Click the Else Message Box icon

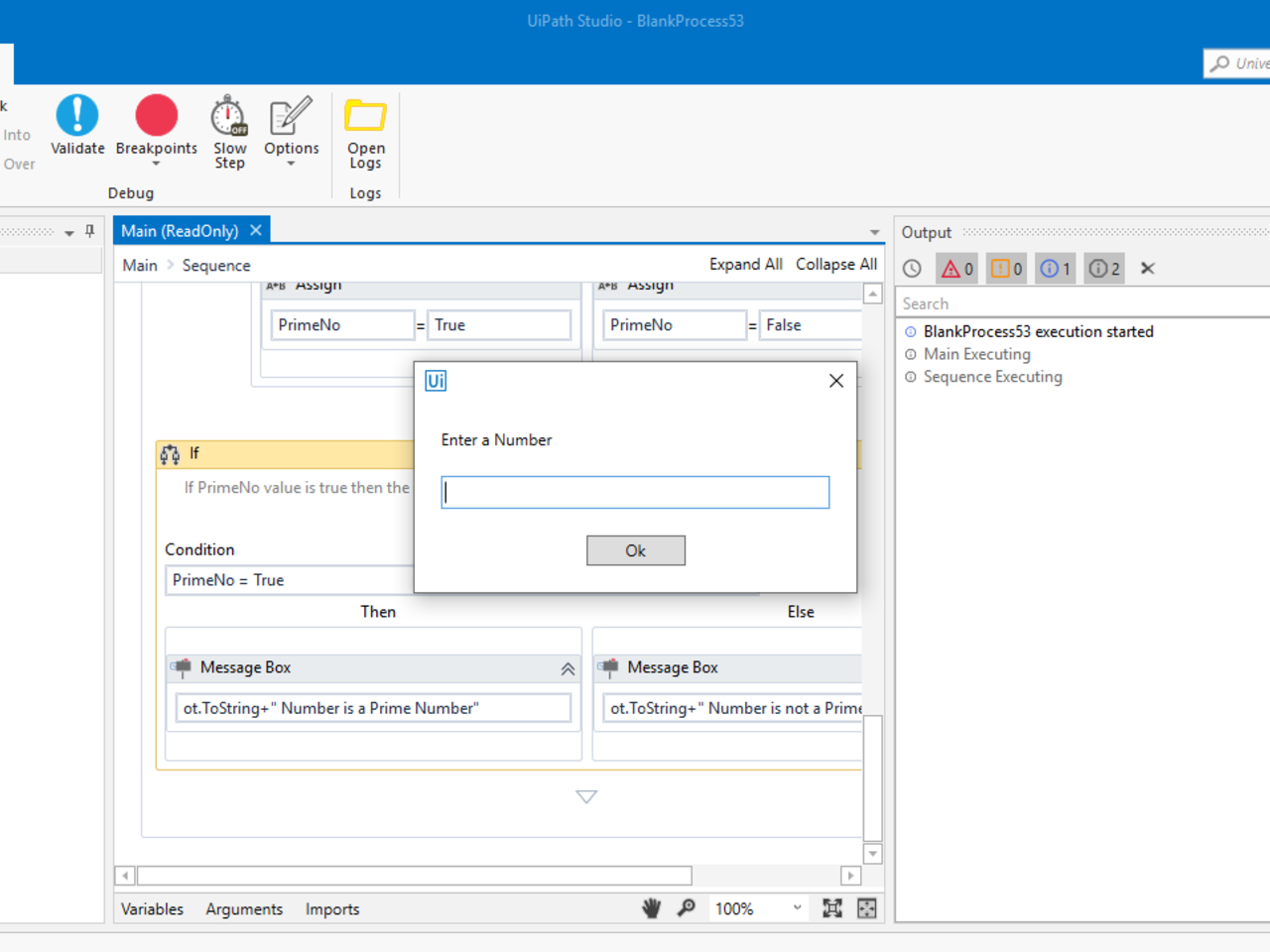(608, 667)
